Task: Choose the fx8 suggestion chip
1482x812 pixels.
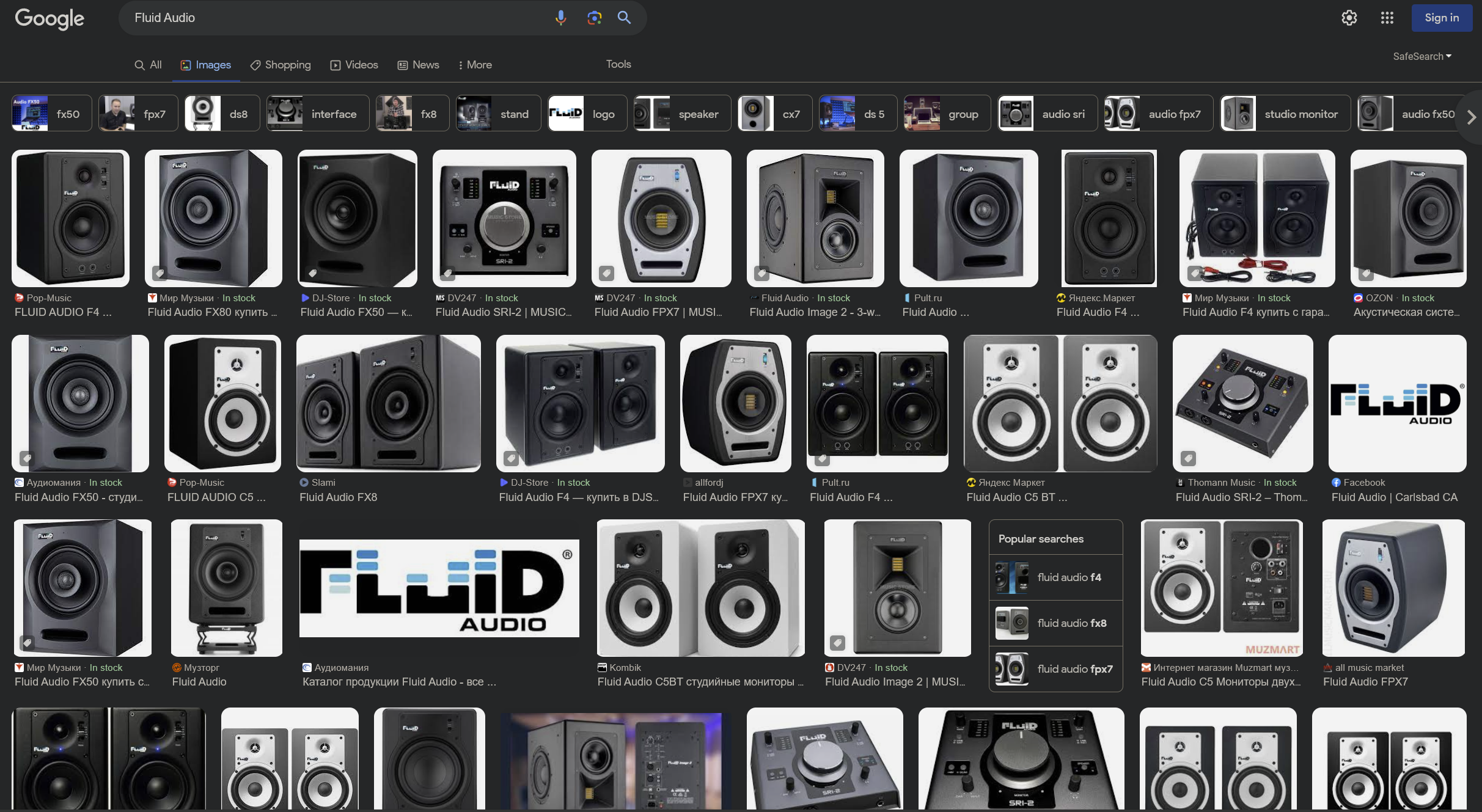Action: [x=413, y=113]
